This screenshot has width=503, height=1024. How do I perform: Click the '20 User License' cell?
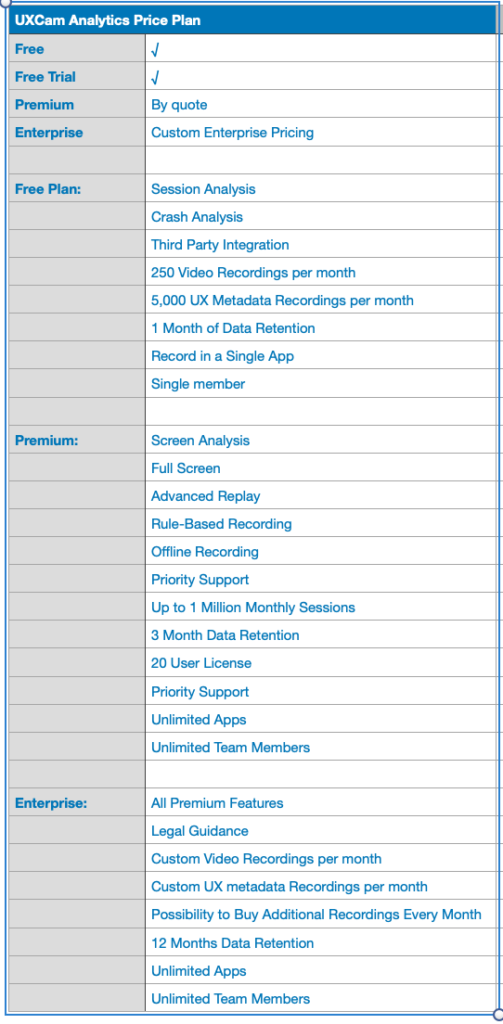[320, 663]
